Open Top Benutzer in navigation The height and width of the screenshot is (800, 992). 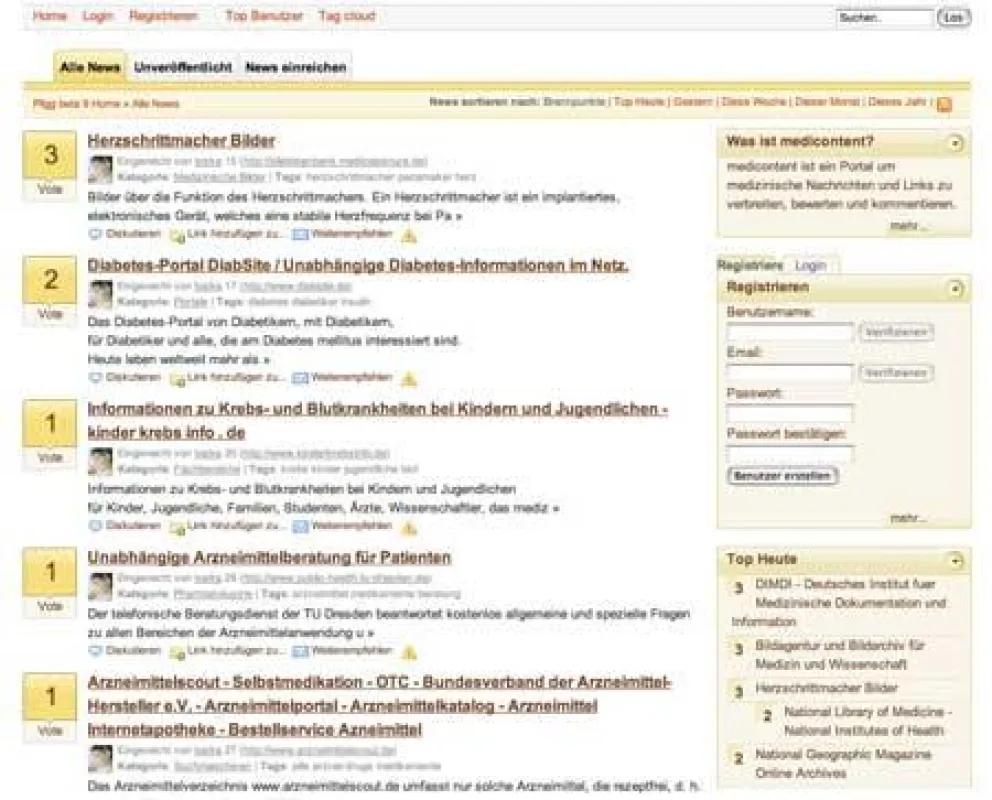pos(264,16)
